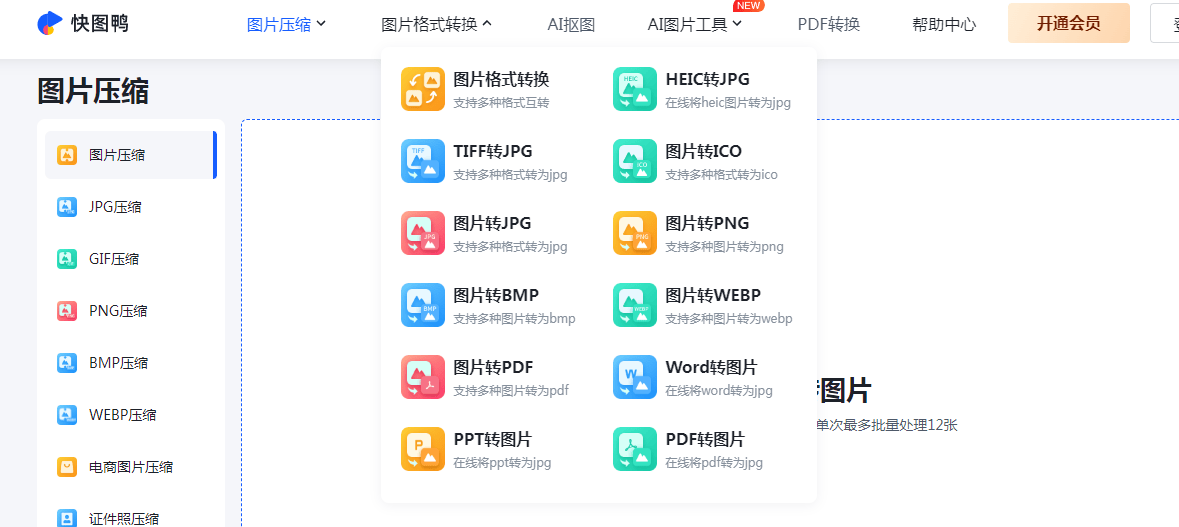Click the text 支持多种格式互转
The width and height of the screenshot is (1179, 527).
502,103
